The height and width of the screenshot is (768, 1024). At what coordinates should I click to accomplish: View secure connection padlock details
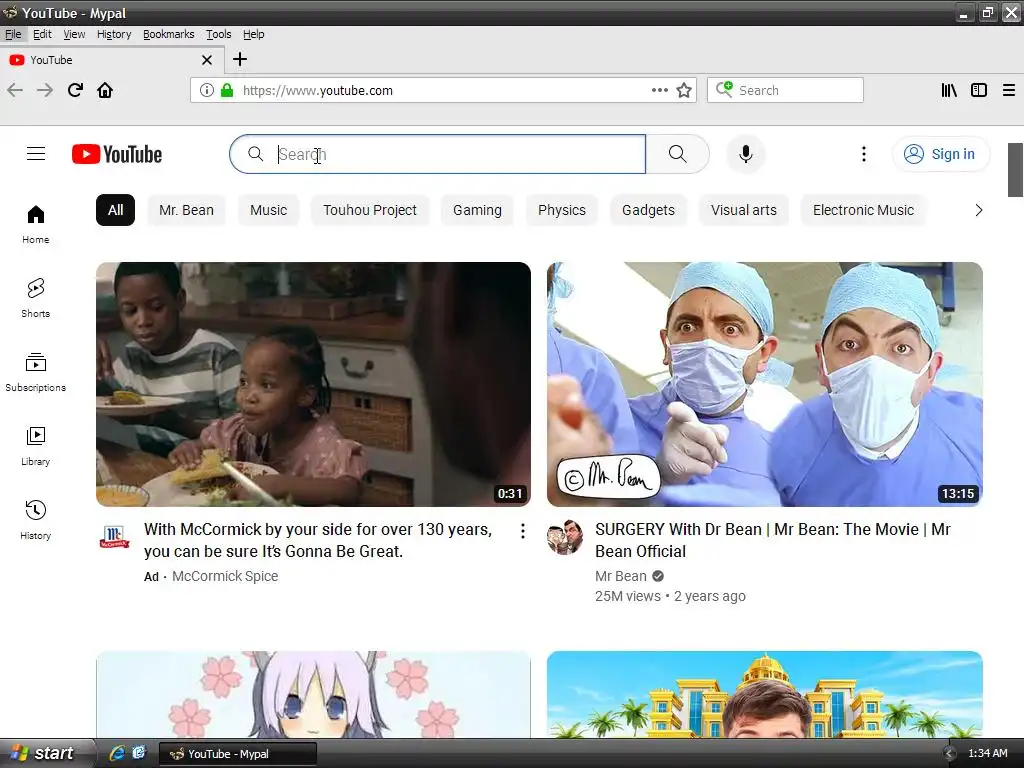227,90
